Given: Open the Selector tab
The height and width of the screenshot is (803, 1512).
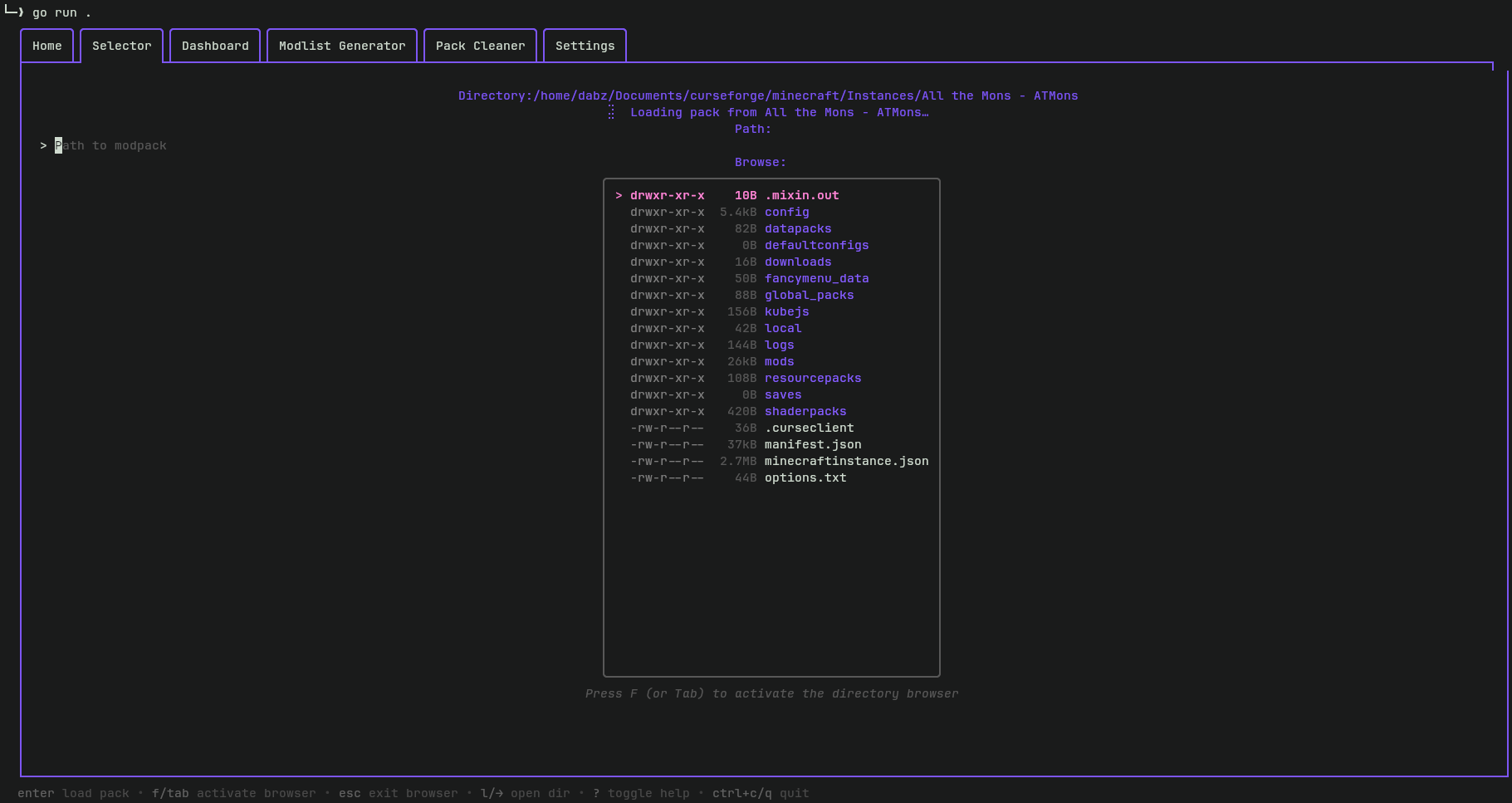Looking at the screenshot, I should pos(122,46).
